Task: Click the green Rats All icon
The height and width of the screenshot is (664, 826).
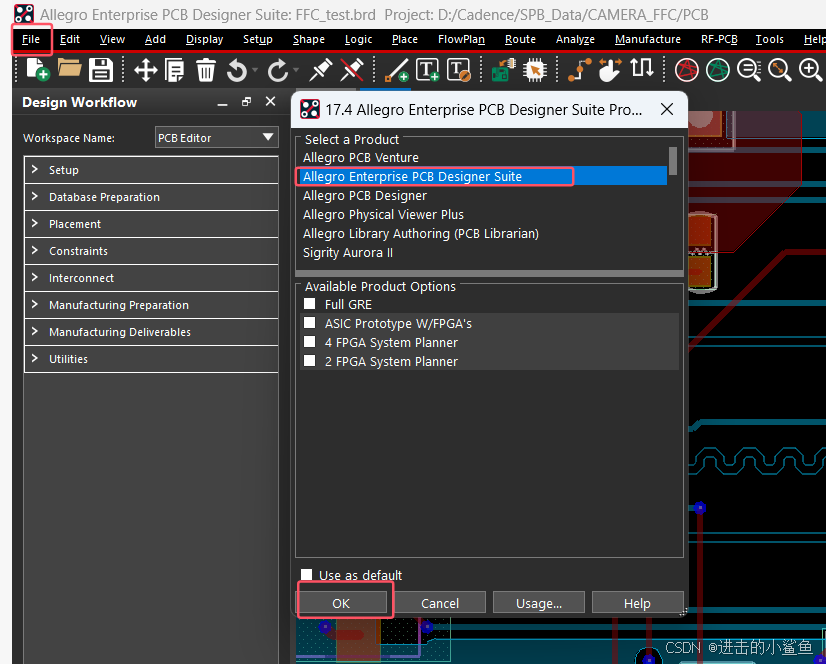Action: click(x=718, y=70)
